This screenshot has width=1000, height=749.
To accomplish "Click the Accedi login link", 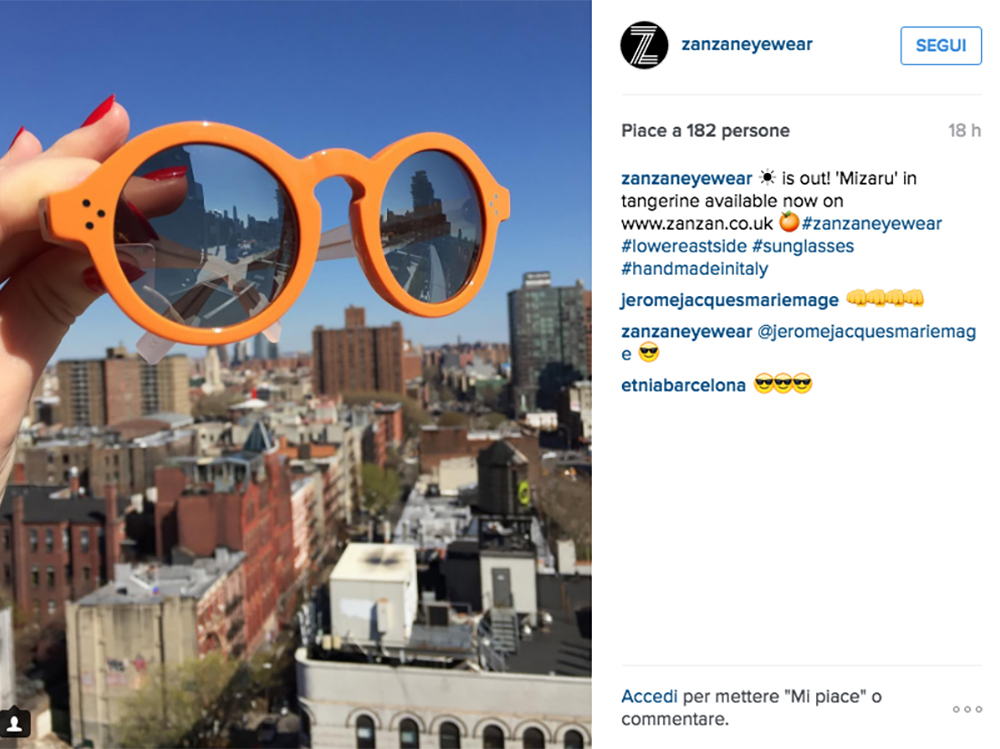I will tap(649, 696).
